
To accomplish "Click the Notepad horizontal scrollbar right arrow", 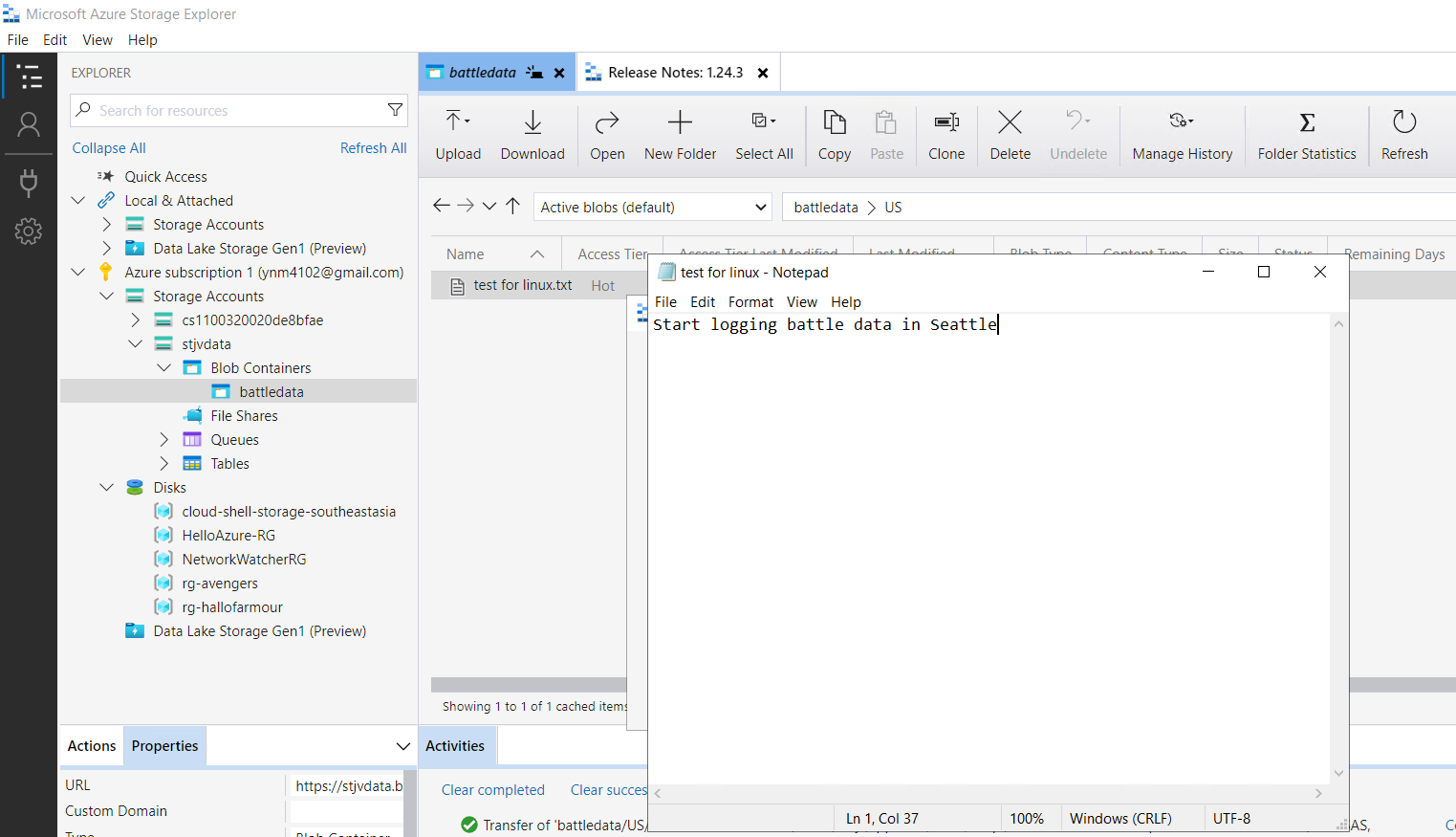I will pyautogui.click(x=1318, y=793).
